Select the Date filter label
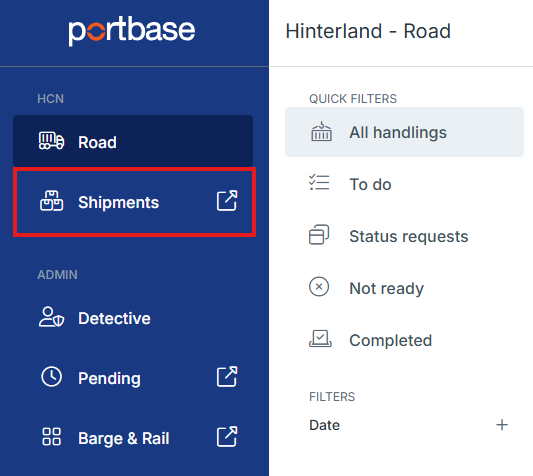The width and height of the screenshot is (533, 476). click(324, 425)
